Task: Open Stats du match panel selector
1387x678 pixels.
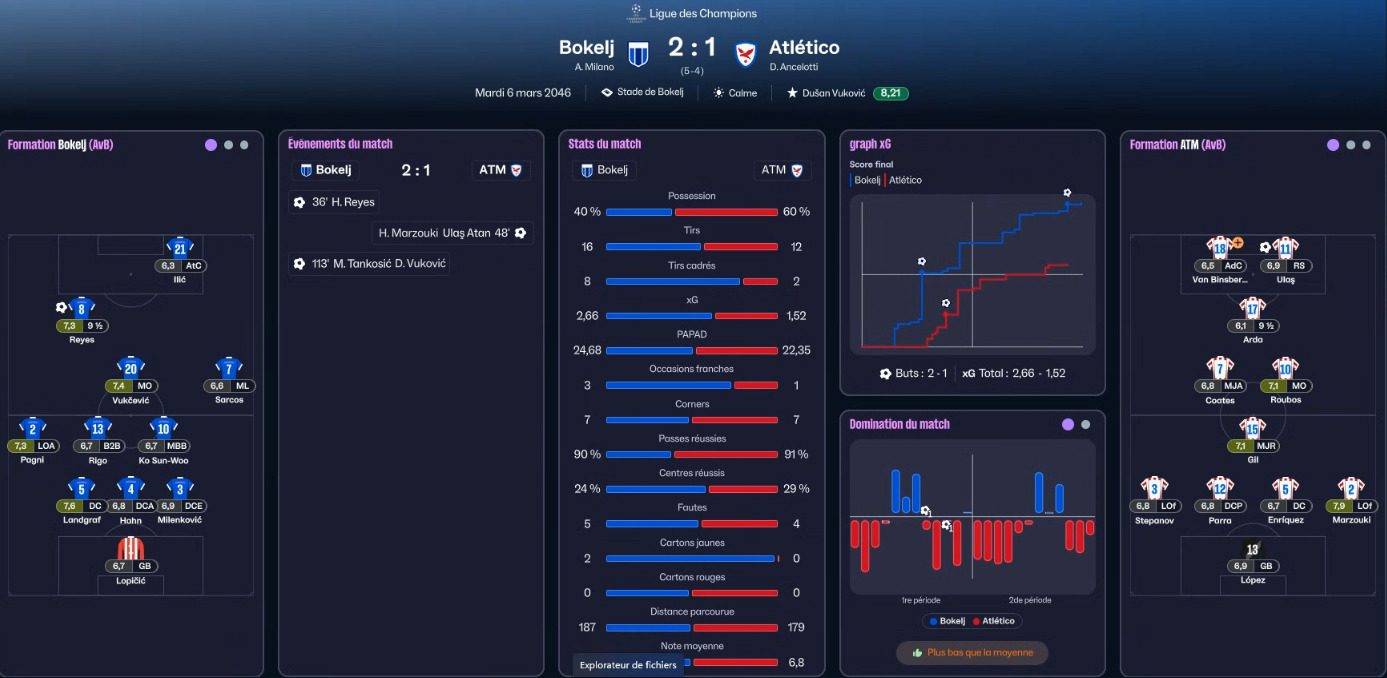Action: (x=604, y=145)
